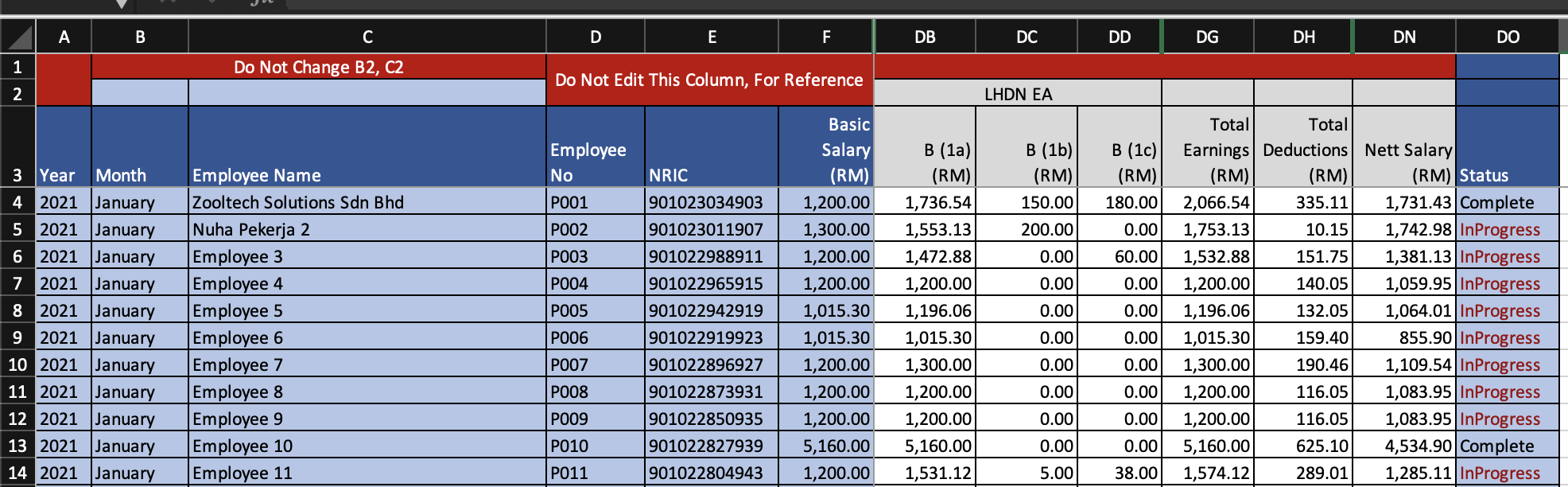Click the 'Status' header cell
Screen dimensions: 1568x487
point(1508,147)
